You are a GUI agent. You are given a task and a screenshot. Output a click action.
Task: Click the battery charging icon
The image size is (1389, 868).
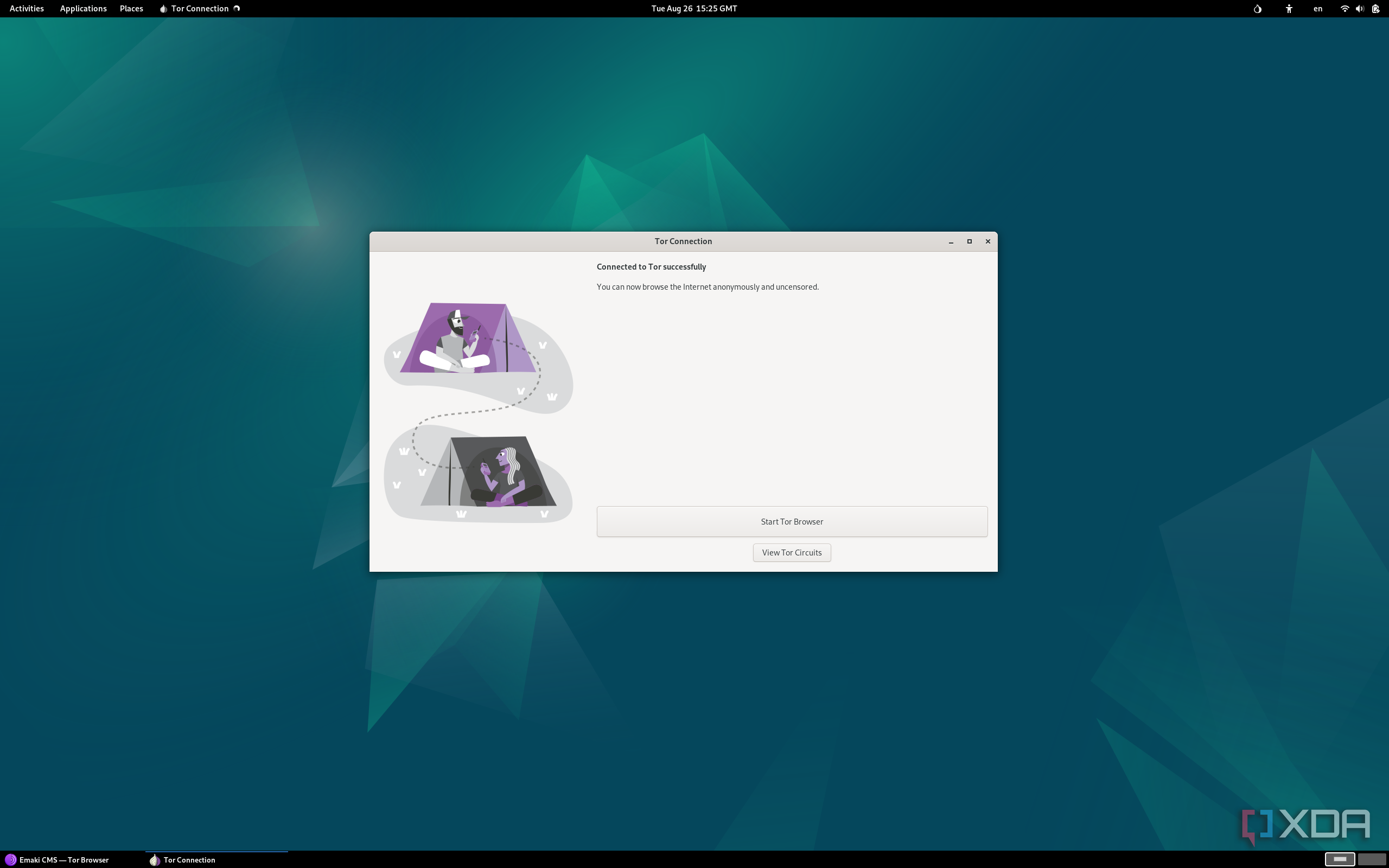(1375, 9)
